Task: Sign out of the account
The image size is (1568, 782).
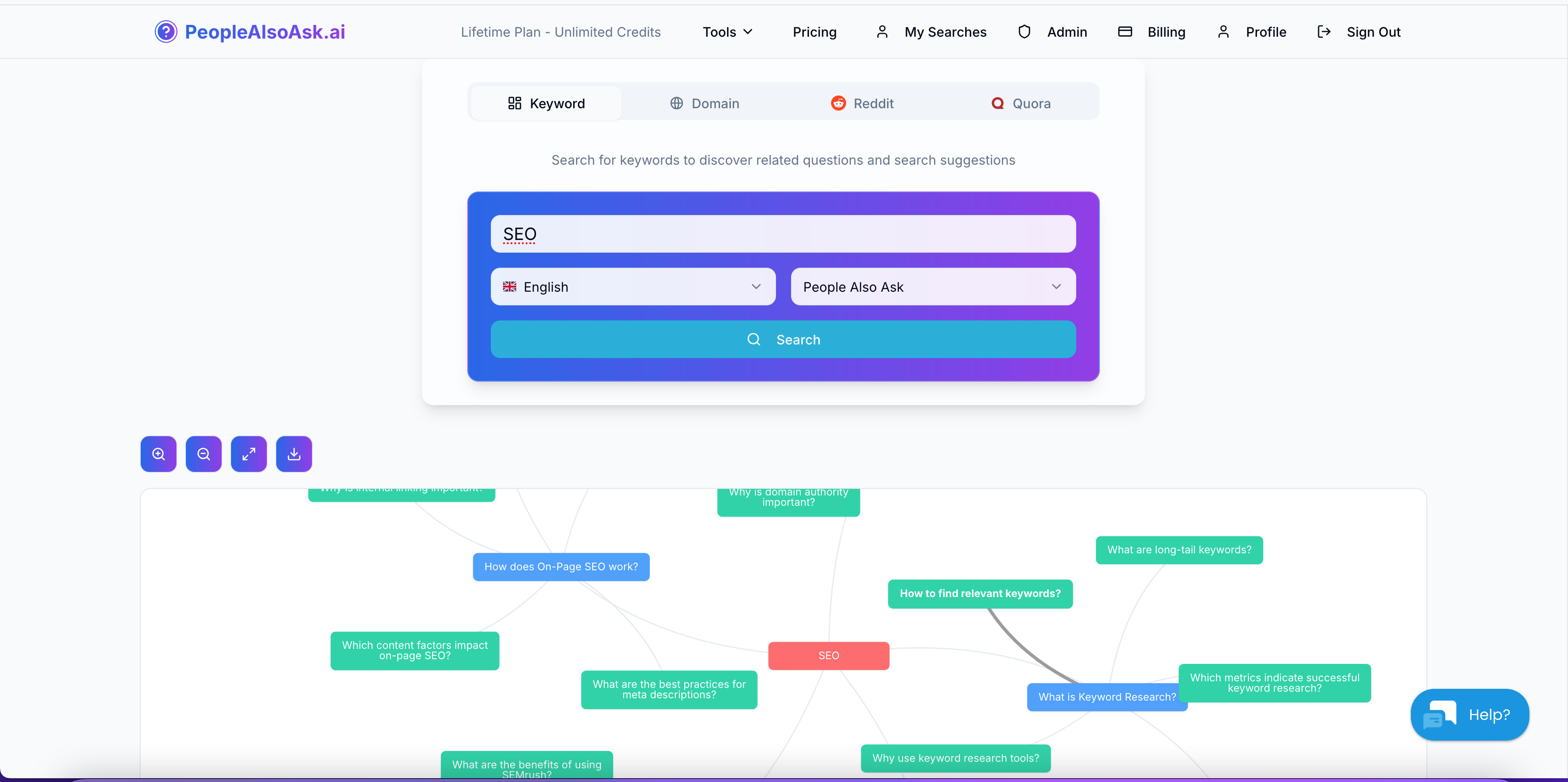Action: pyautogui.click(x=1373, y=32)
